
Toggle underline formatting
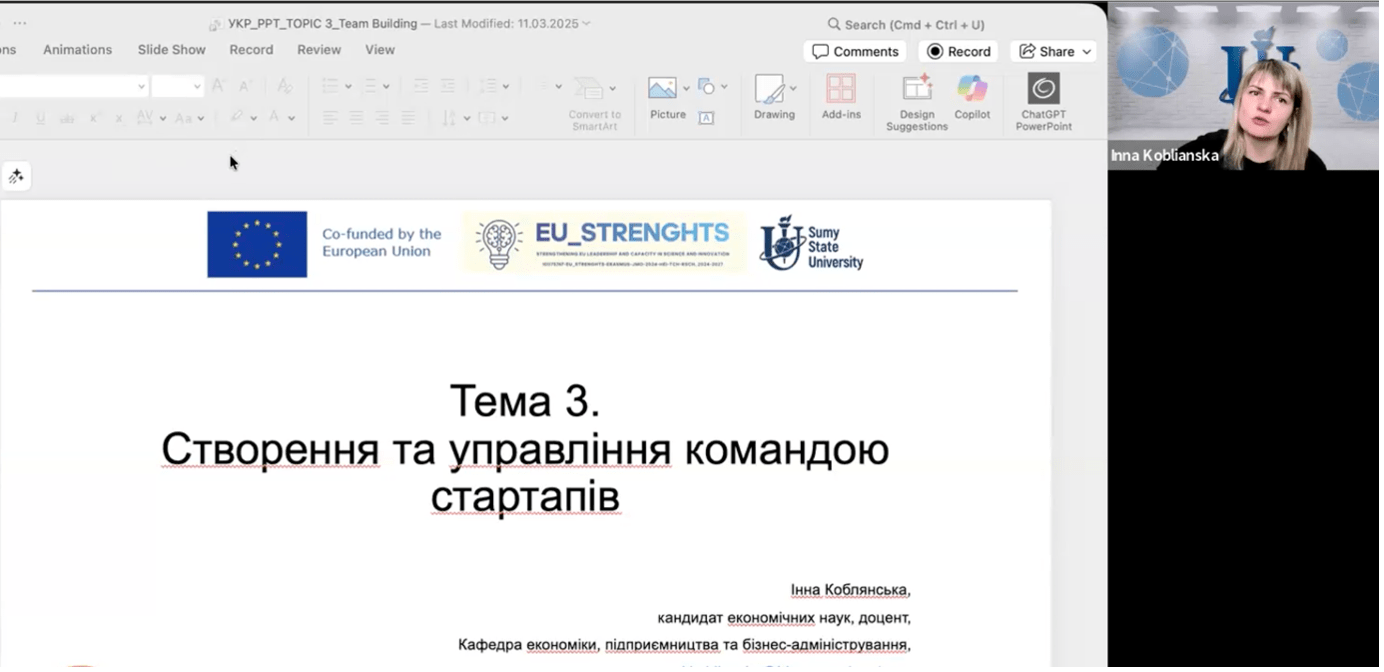pyautogui.click(x=40, y=118)
